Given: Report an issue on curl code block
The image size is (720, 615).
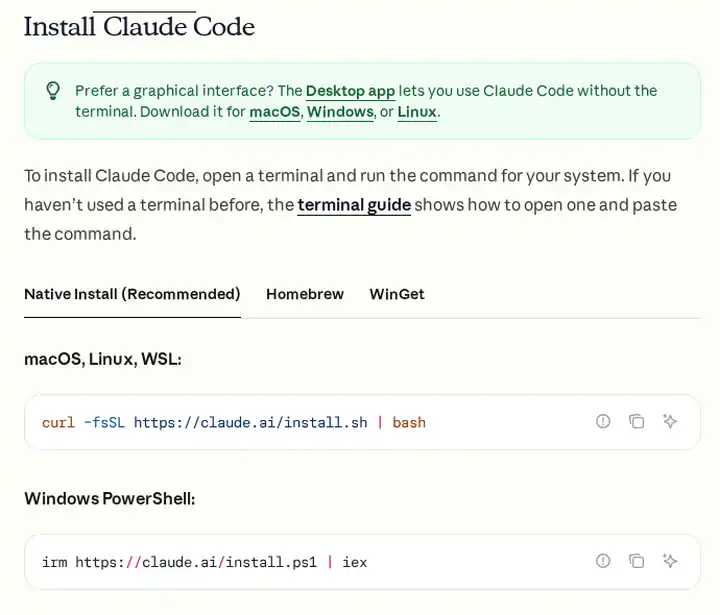Looking at the screenshot, I should coord(603,421).
